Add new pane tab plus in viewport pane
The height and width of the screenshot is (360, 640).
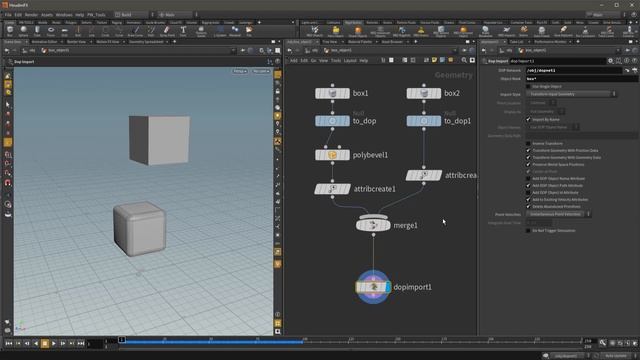(174, 42)
